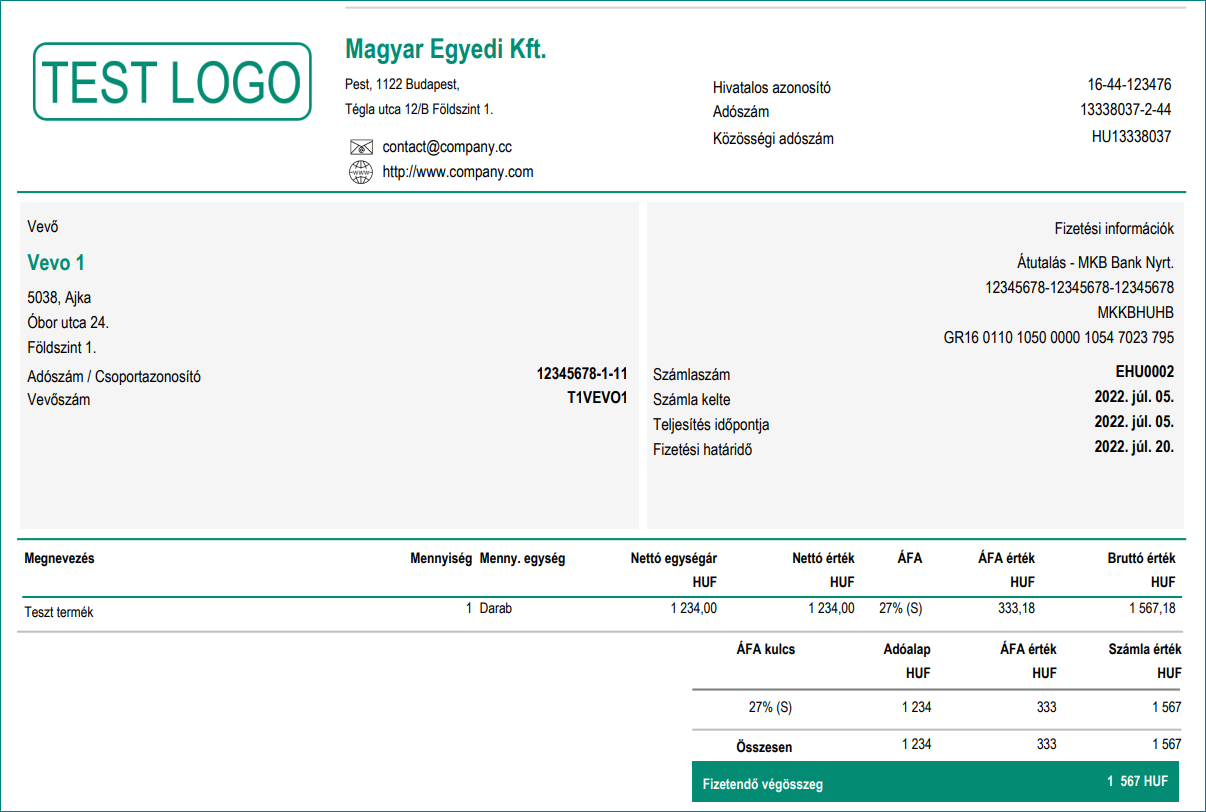The image size is (1206, 812).
Task: Click the Fizetési információk heading
Action: [x=1114, y=229]
